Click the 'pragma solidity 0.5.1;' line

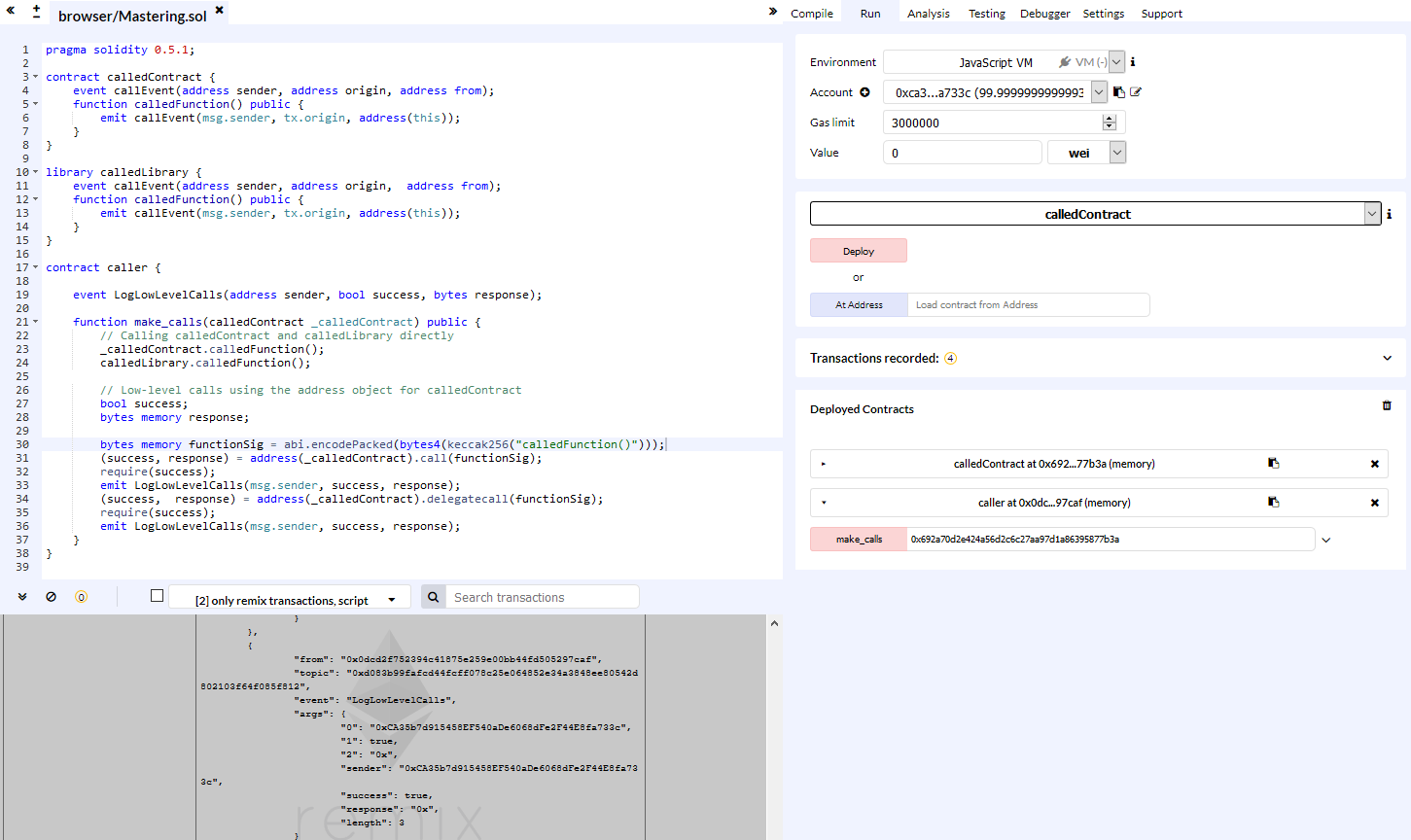[120, 50]
